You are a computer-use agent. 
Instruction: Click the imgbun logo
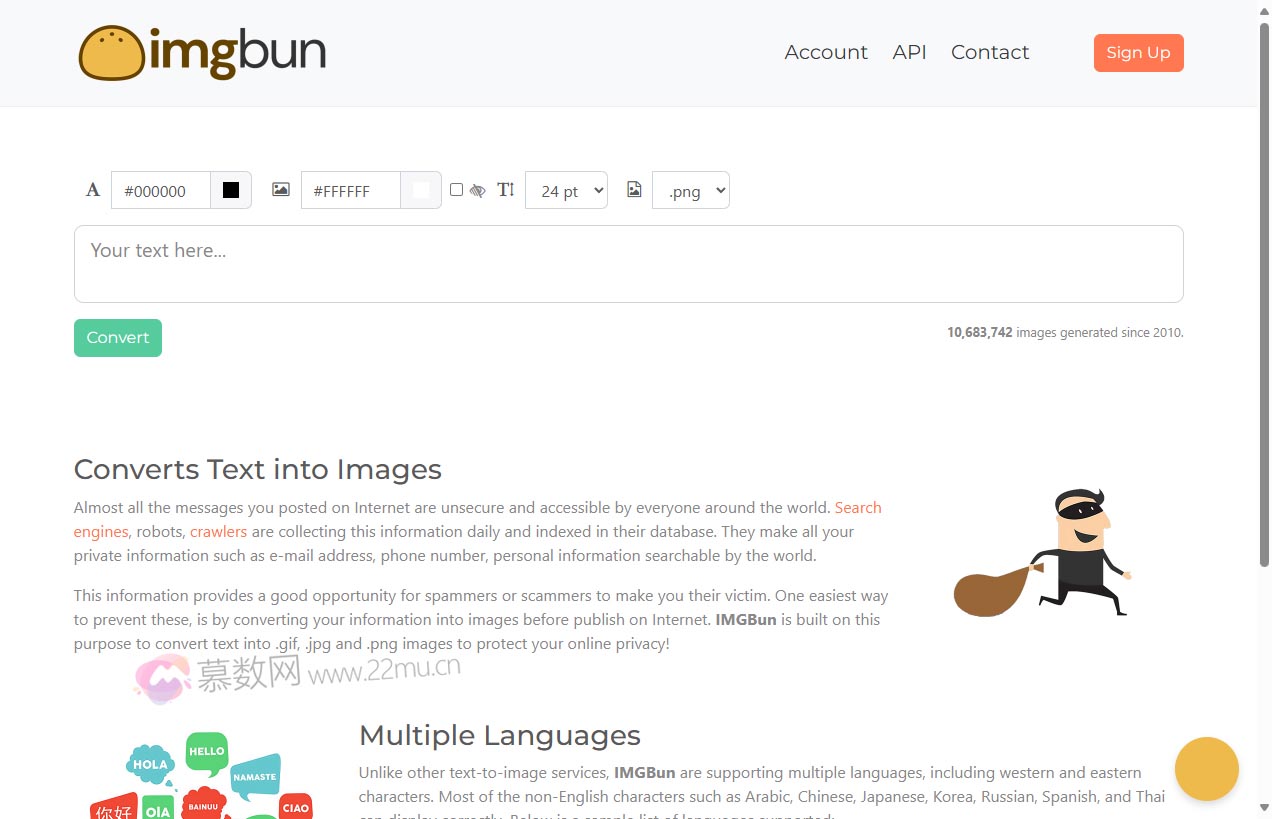point(202,53)
